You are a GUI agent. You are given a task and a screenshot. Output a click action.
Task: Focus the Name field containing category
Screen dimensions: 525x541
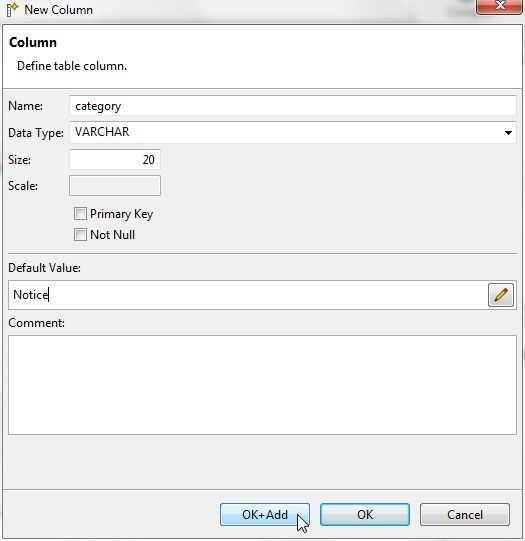(x=293, y=106)
